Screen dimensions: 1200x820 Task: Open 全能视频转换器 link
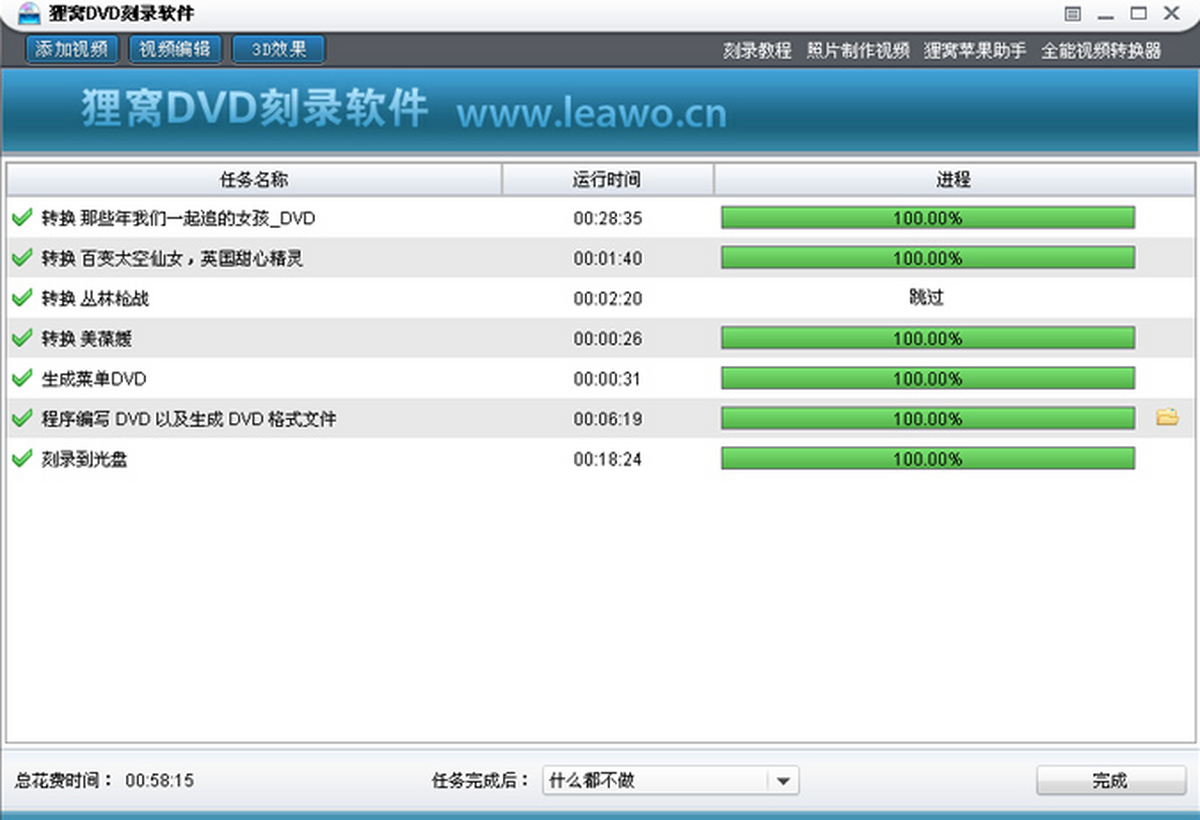coord(1101,51)
